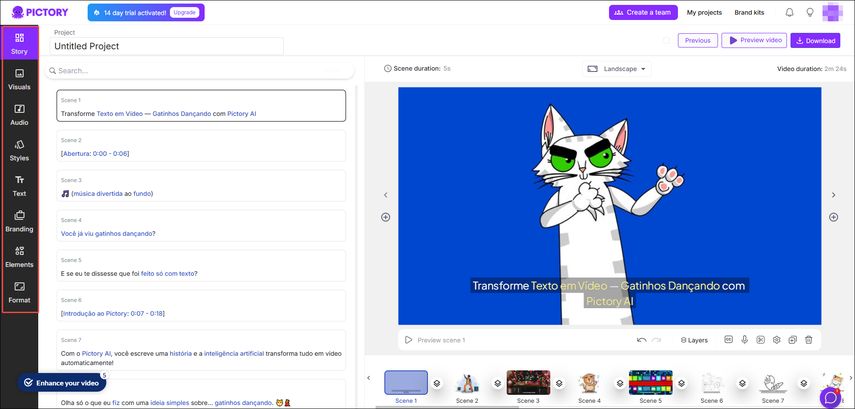Open the Format panel
Viewport: 855px width, 409px height.
(19, 292)
